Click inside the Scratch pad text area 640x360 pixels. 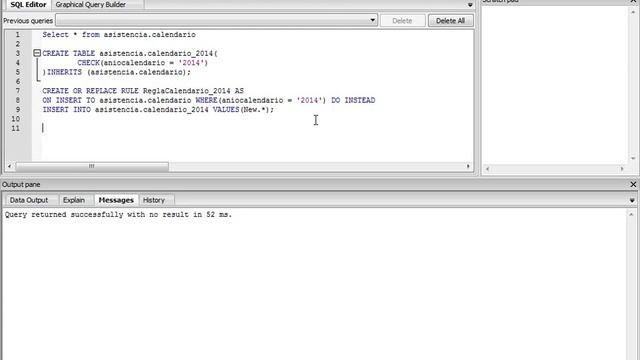pyautogui.click(x=555, y=84)
